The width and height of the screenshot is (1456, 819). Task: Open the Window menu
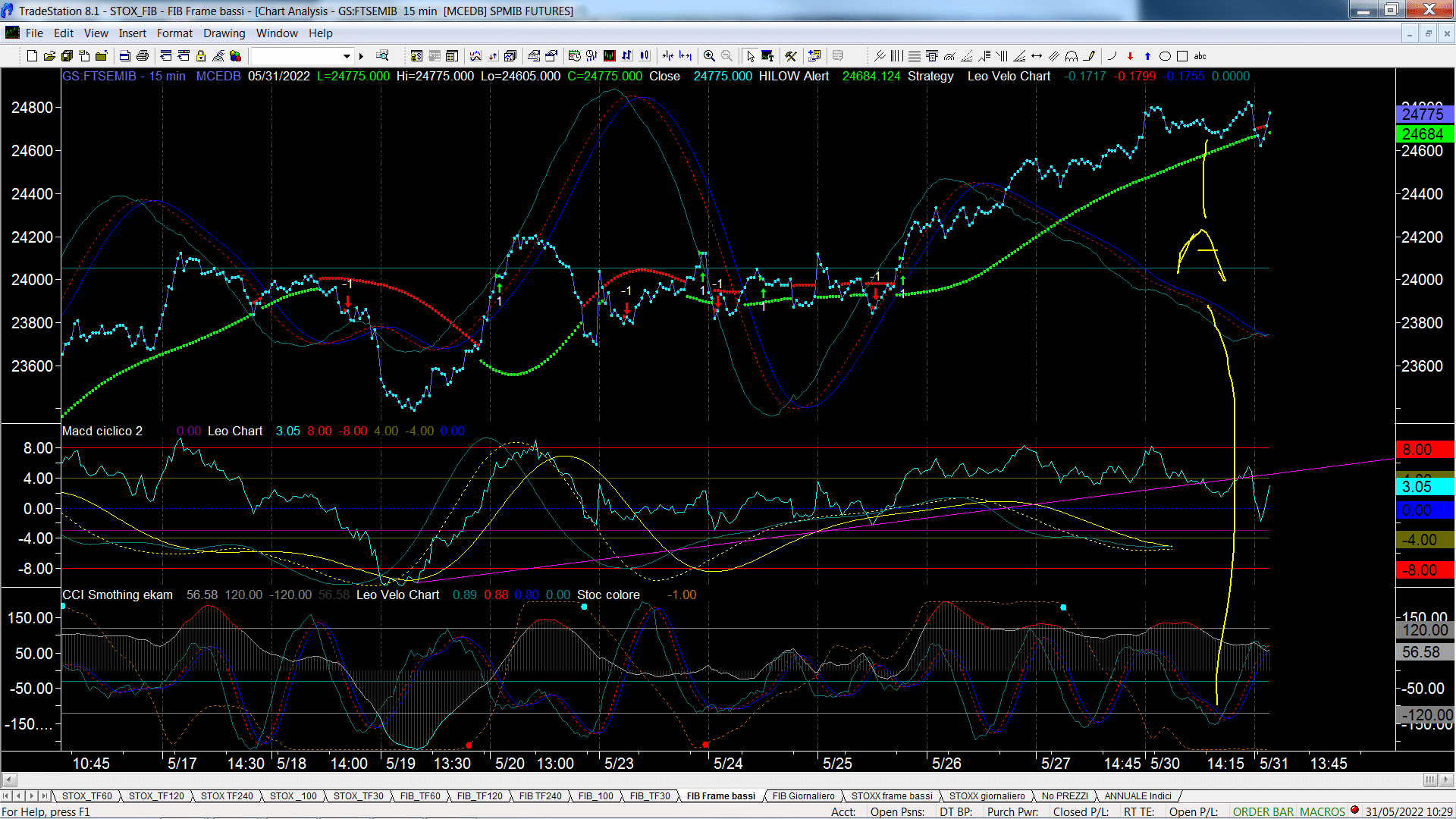pos(277,33)
